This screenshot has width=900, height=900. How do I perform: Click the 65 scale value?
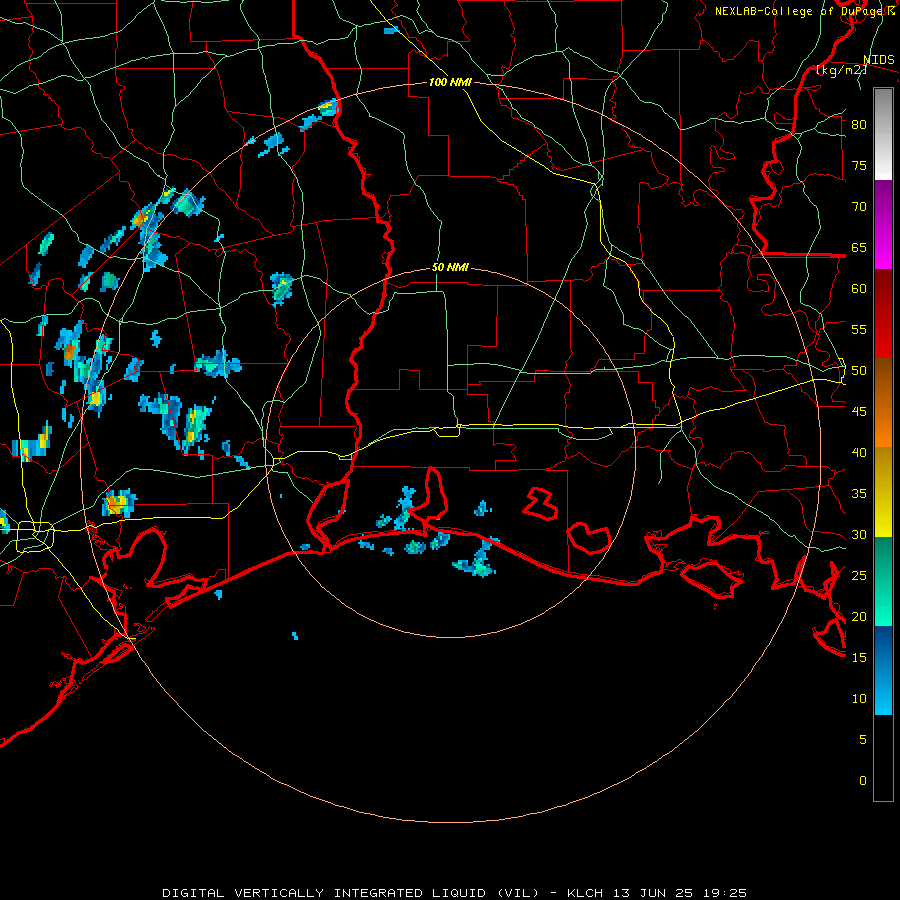(859, 247)
